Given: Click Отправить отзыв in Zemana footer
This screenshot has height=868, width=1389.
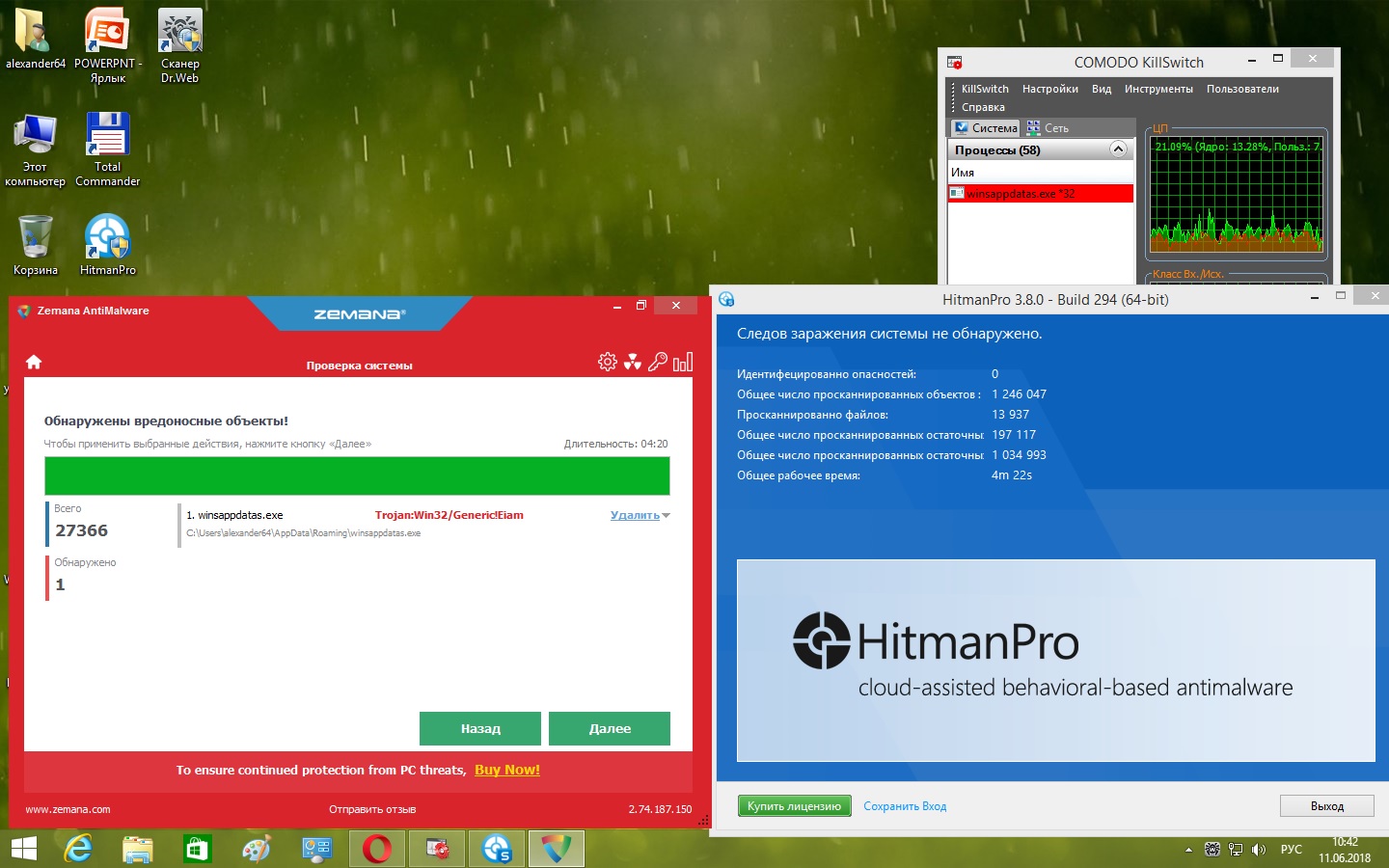Looking at the screenshot, I should pos(372,809).
